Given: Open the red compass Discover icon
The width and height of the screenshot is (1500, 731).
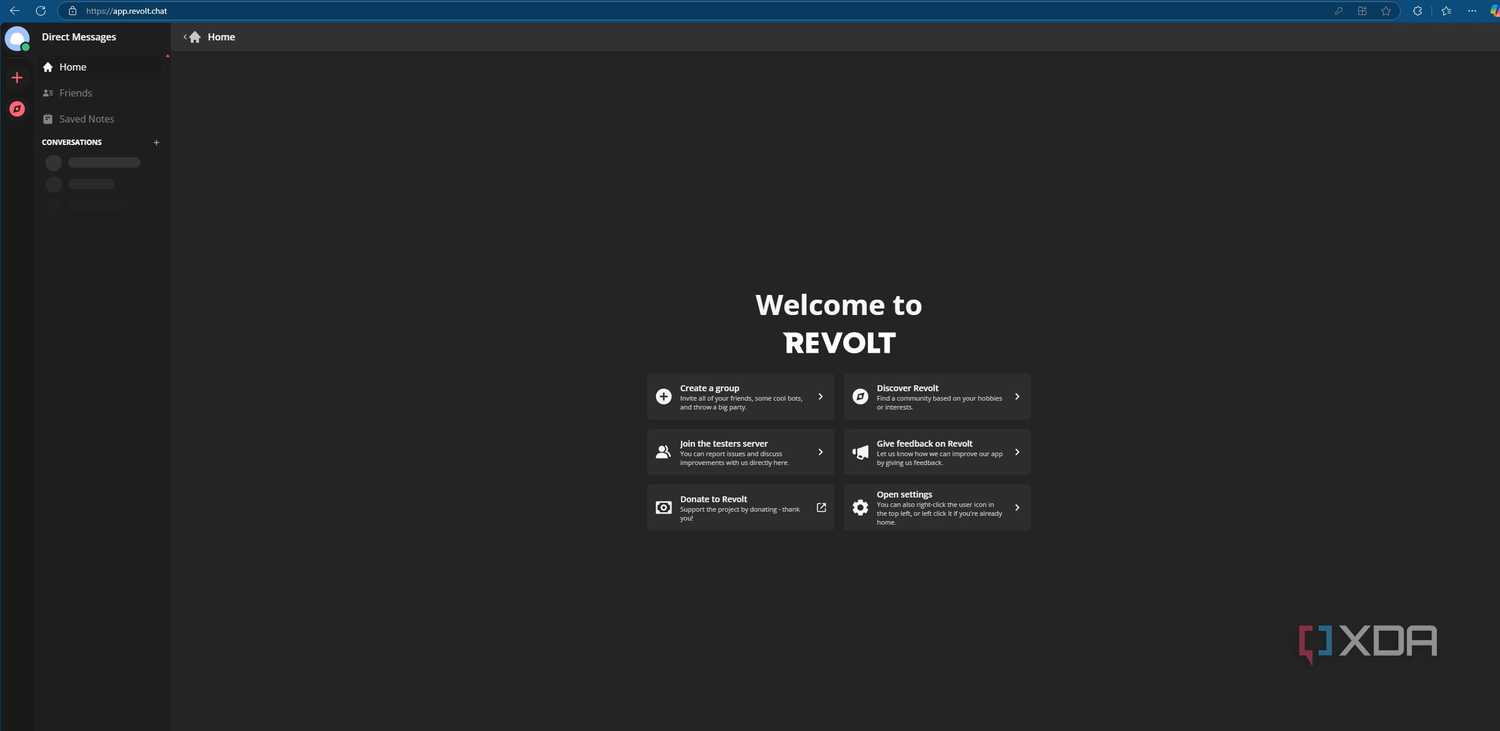Looking at the screenshot, I should click(x=17, y=109).
